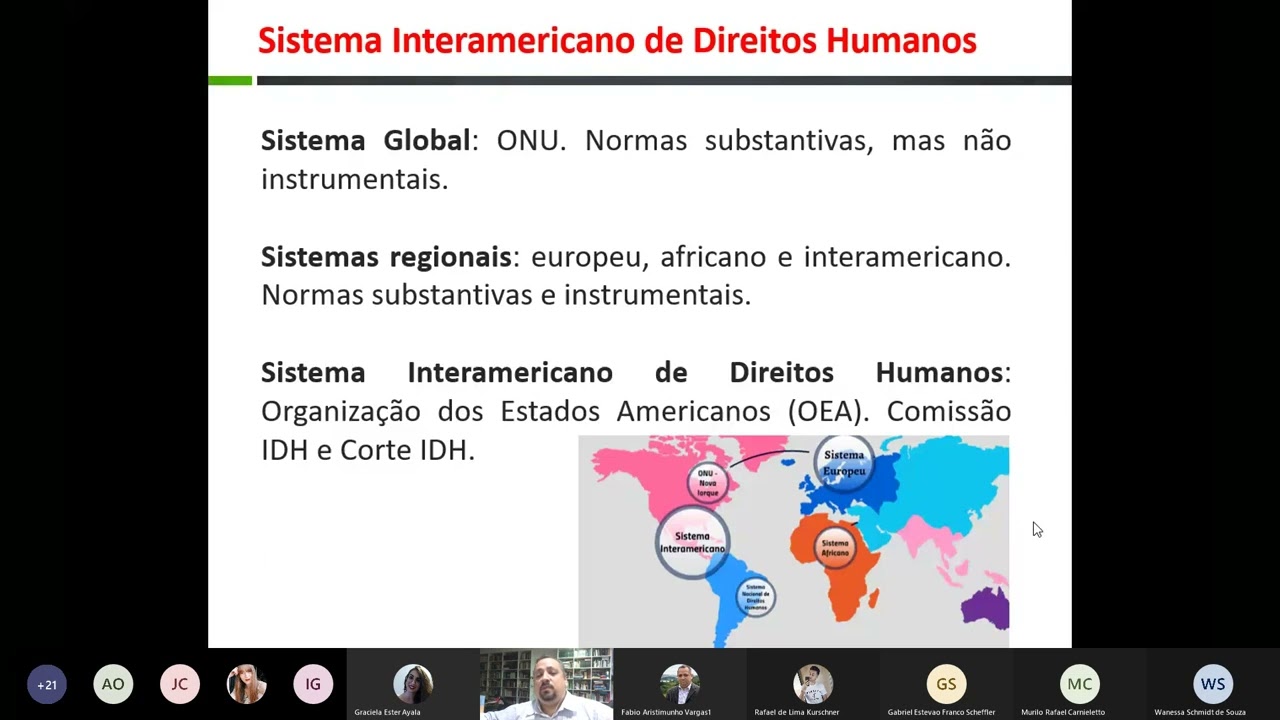Select the MC avatar of Murilo Rafael

click(1080, 684)
